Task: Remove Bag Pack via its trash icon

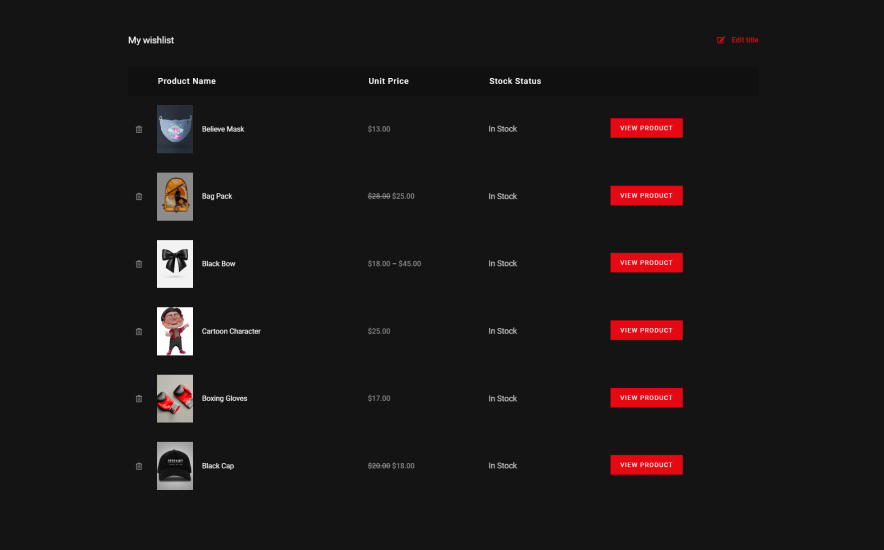Action: click(139, 197)
